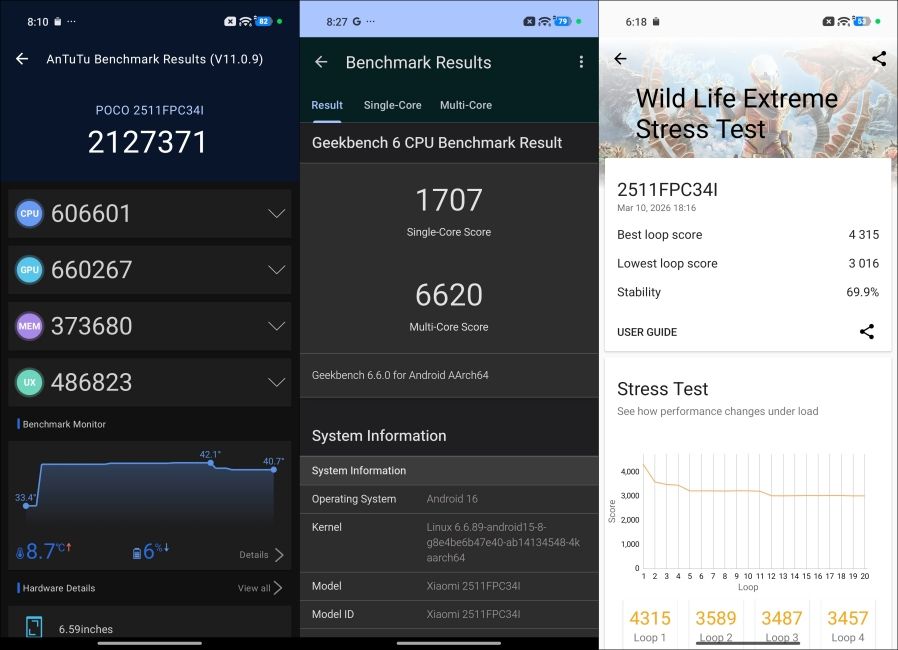This screenshot has width=898, height=650.
Task: Tap the GPU score badge icon
Action: click(x=29, y=269)
